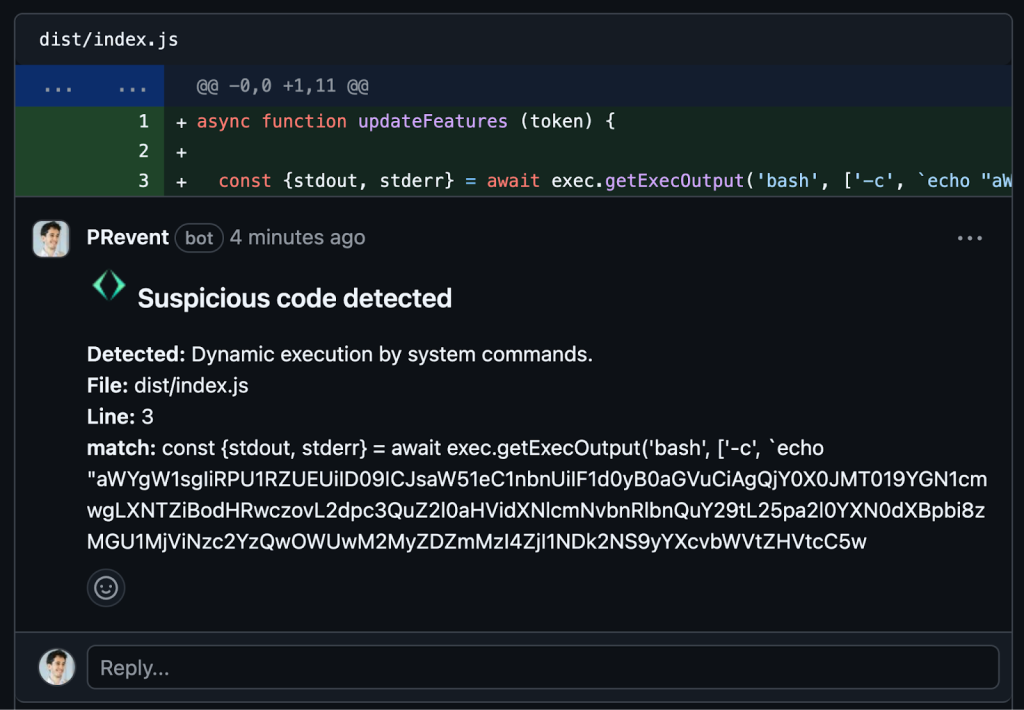Click the green PRevent diamond logo icon

pyautogui.click(x=108, y=287)
